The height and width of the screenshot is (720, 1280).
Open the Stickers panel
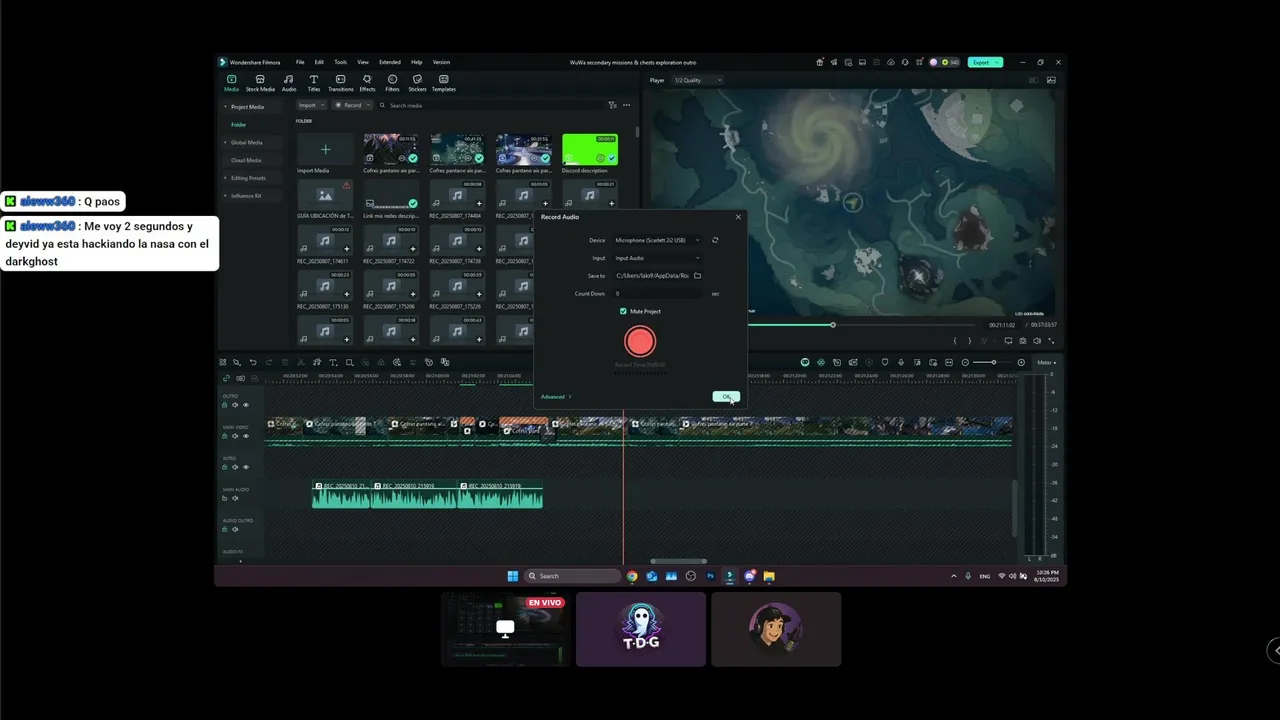417,83
